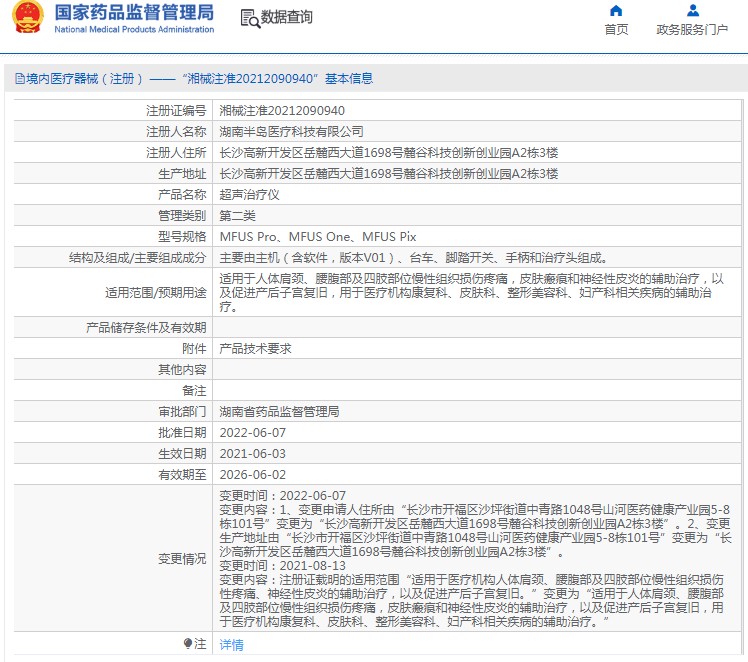
Task: Click the 注册人名称 row label
Action: (176, 132)
